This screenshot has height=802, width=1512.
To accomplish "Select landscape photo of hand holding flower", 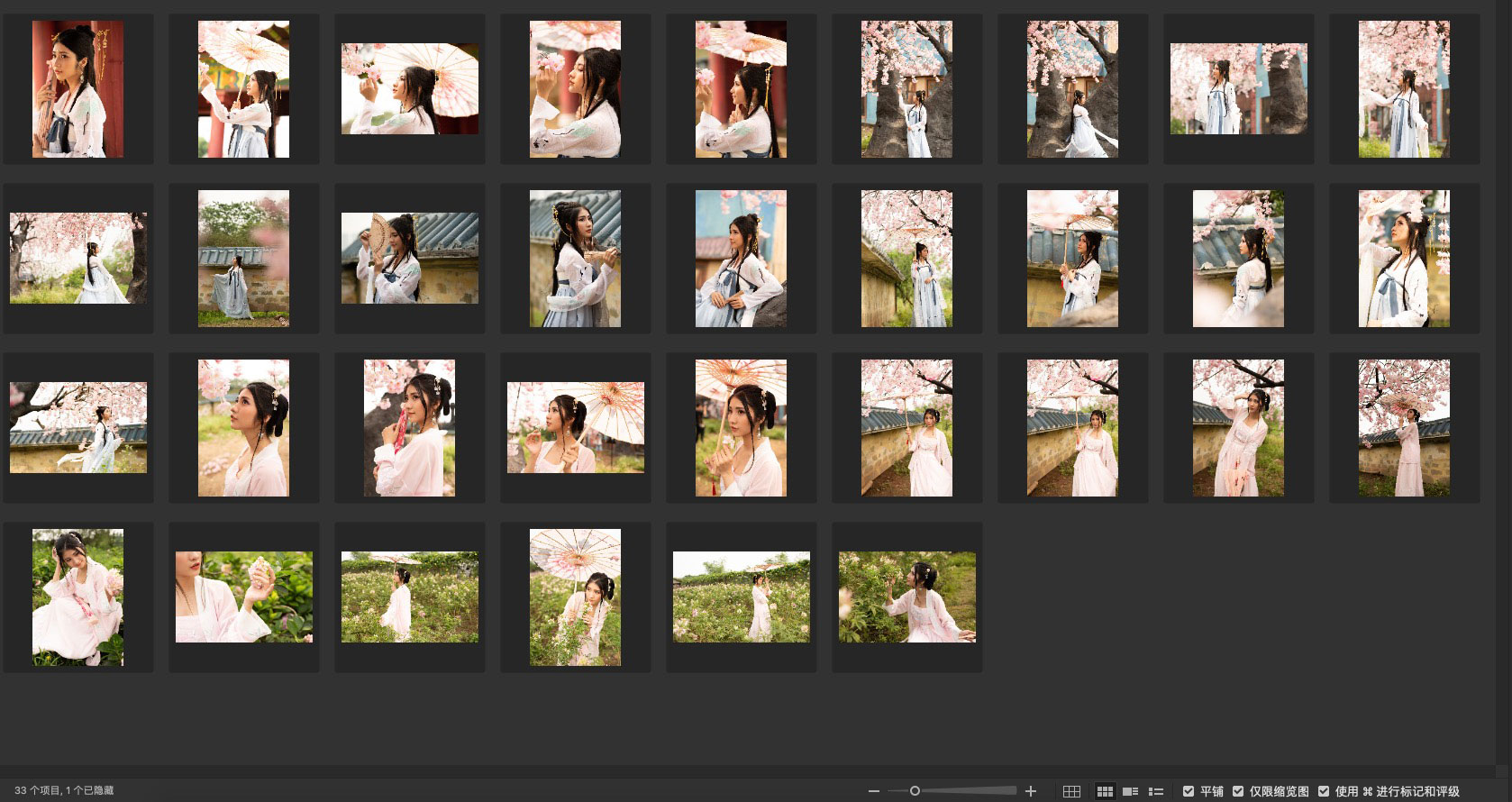I will click(x=244, y=597).
